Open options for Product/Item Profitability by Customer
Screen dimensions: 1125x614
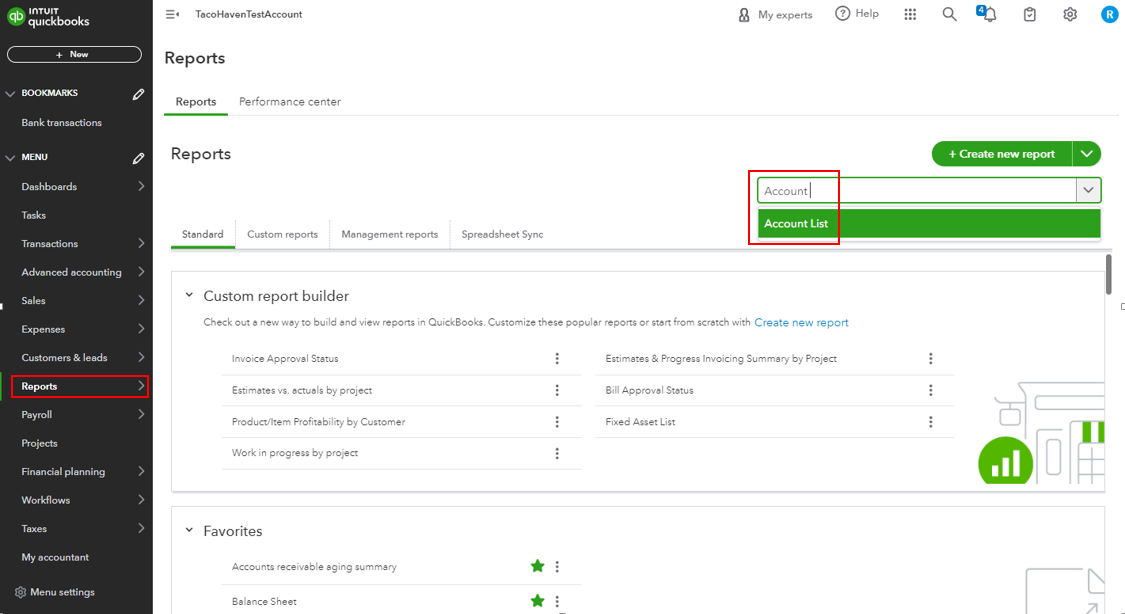[x=557, y=422]
